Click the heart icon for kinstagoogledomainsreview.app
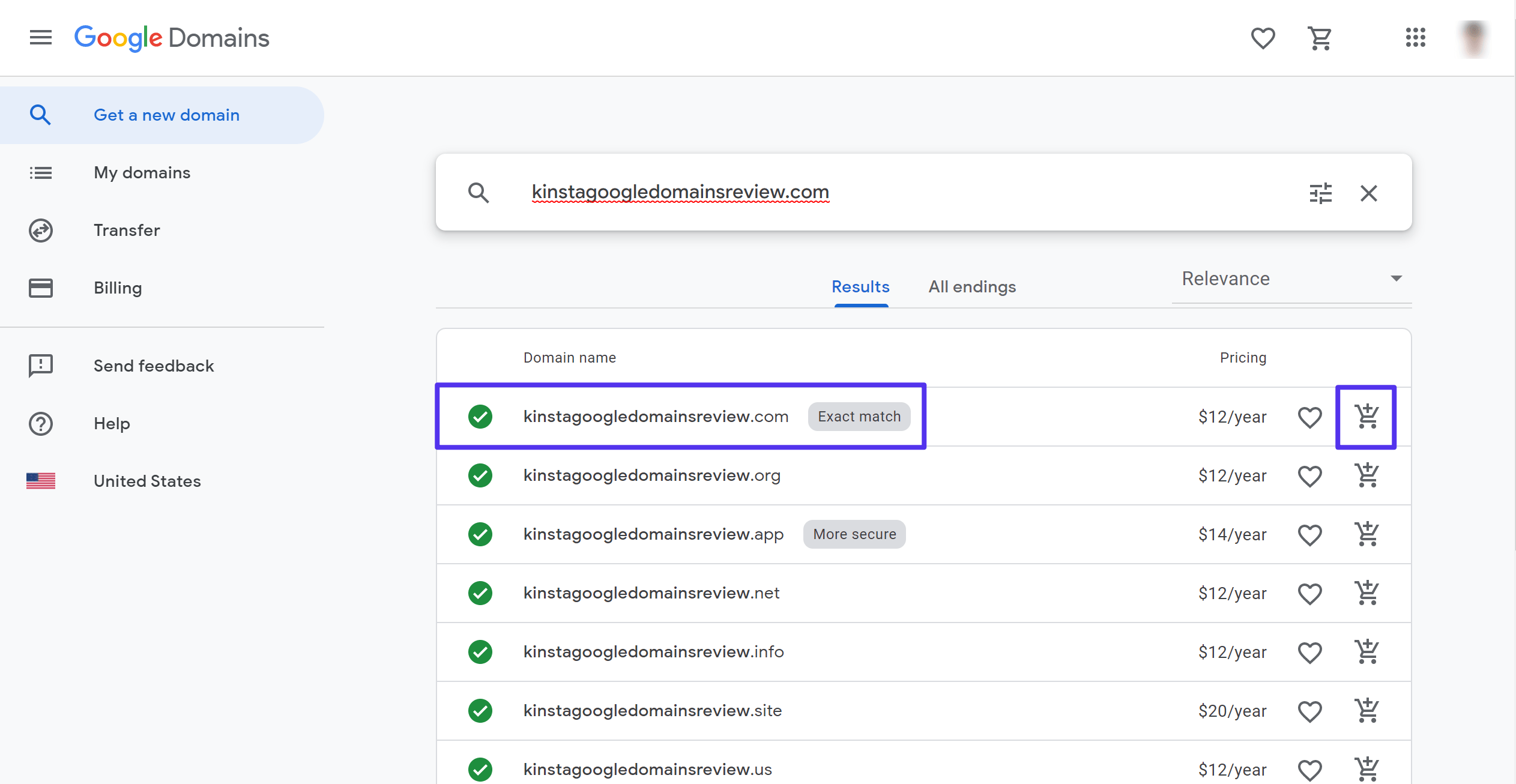This screenshot has width=1516, height=784. click(1310, 534)
